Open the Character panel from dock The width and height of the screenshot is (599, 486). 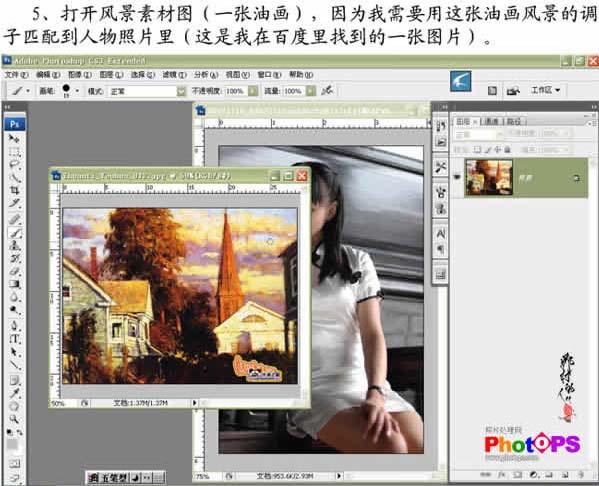pyautogui.click(x=441, y=233)
